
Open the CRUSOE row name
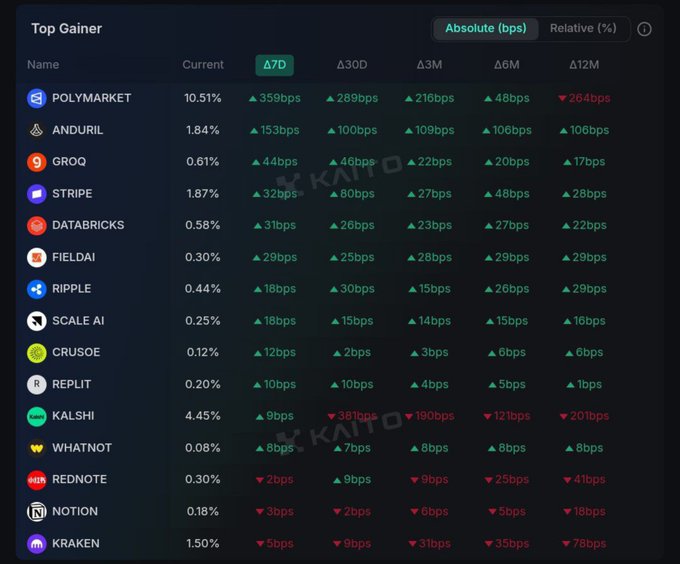[76, 352]
